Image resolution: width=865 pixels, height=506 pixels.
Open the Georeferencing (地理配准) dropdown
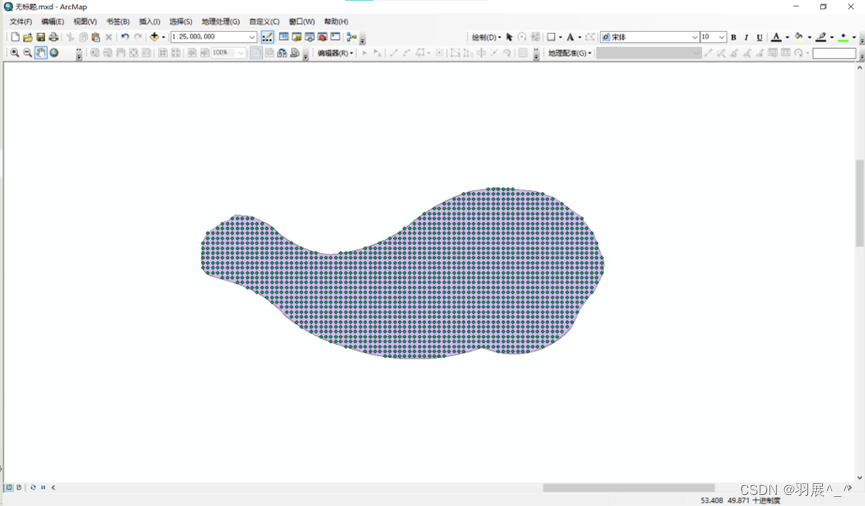coord(569,53)
